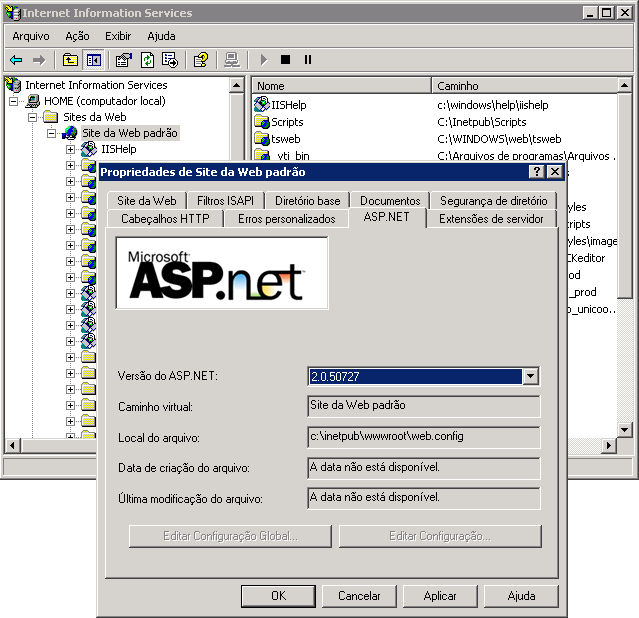
Task: Open the Ajuda menu
Action: tap(161, 36)
